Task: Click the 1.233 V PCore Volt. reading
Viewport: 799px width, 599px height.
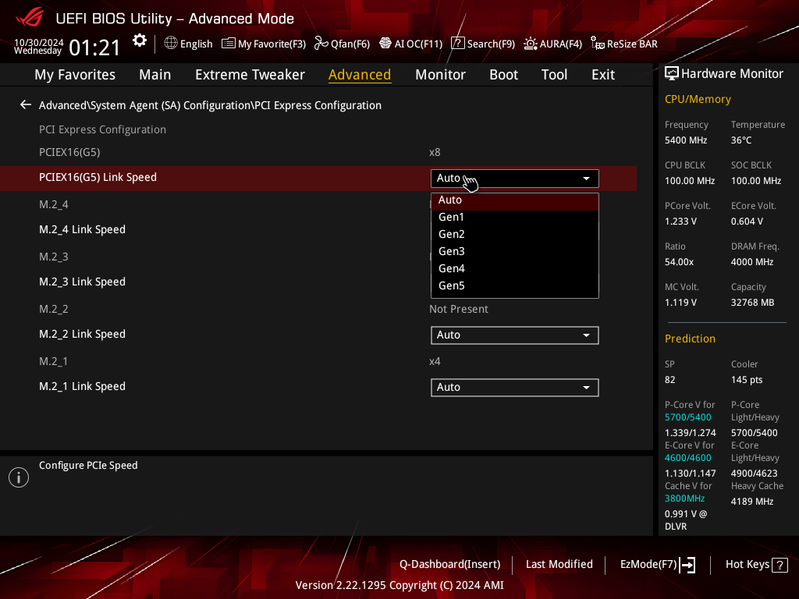Action: (681, 222)
